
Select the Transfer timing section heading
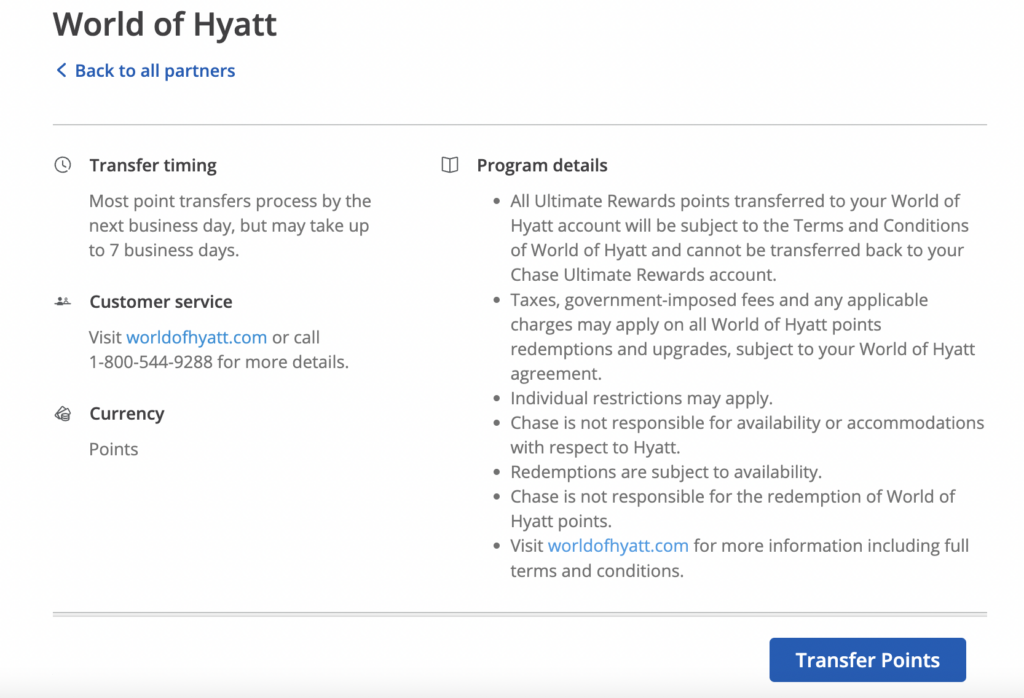pyautogui.click(x=153, y=164)
